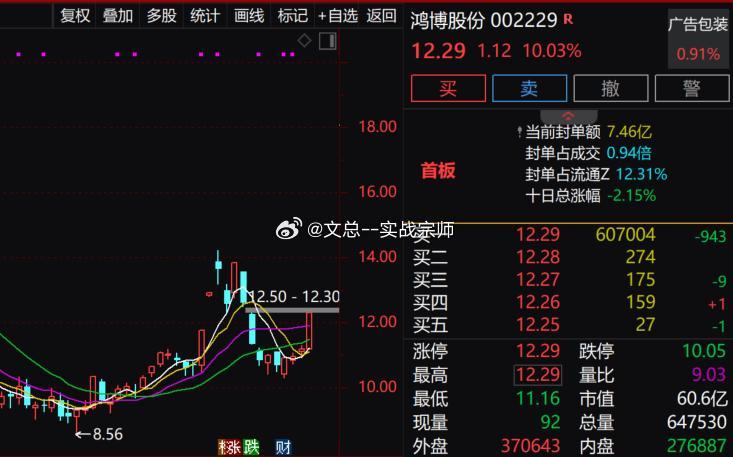This screenshot has width=733, height=457.
Task: Add stock via +自选 watchlist button
Action: 338,16
